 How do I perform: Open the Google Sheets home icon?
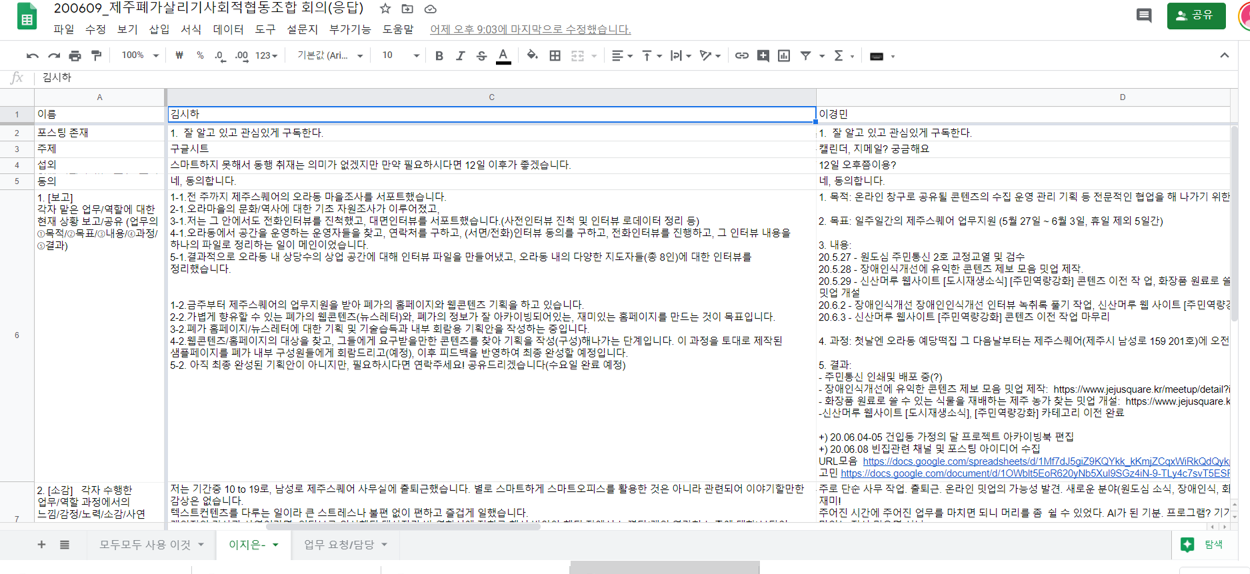click(x=27, y=17)
